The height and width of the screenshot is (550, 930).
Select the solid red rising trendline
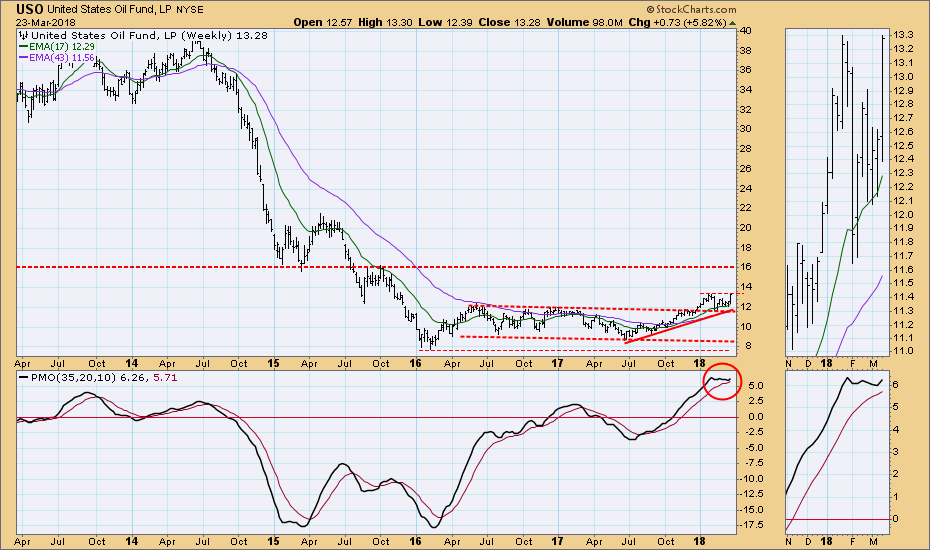[x=680, y=326]
